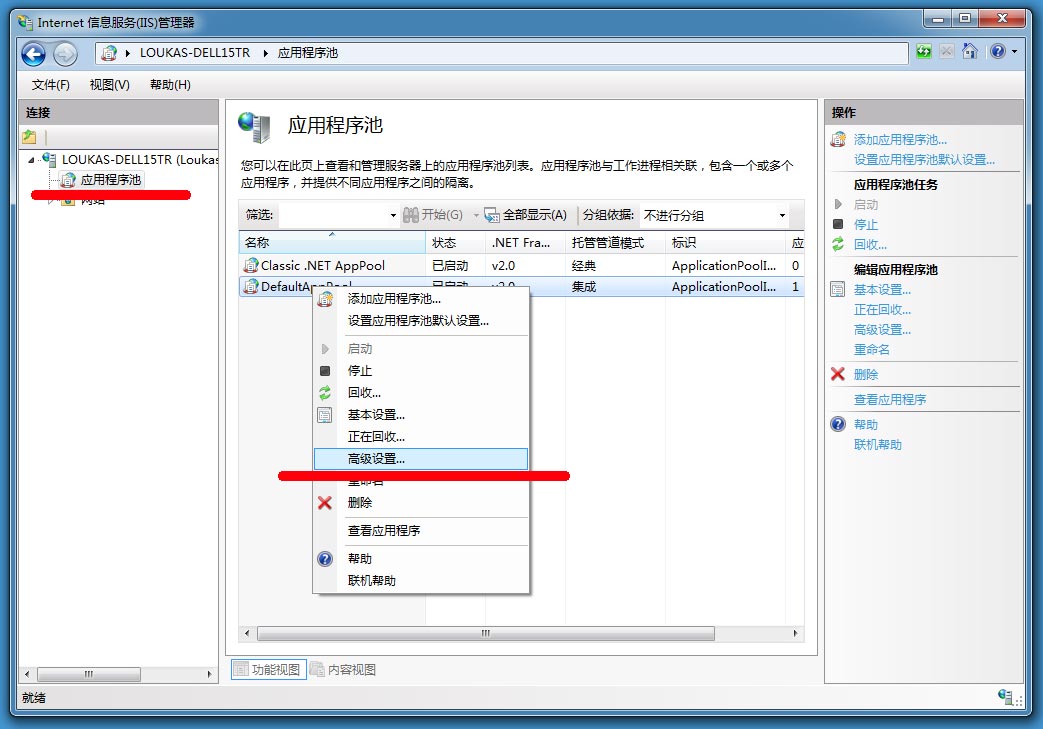Collapse the LOUKAS-DELL15TR server tree node
This screenshot has height=729, width=1043.
(31, 160)
